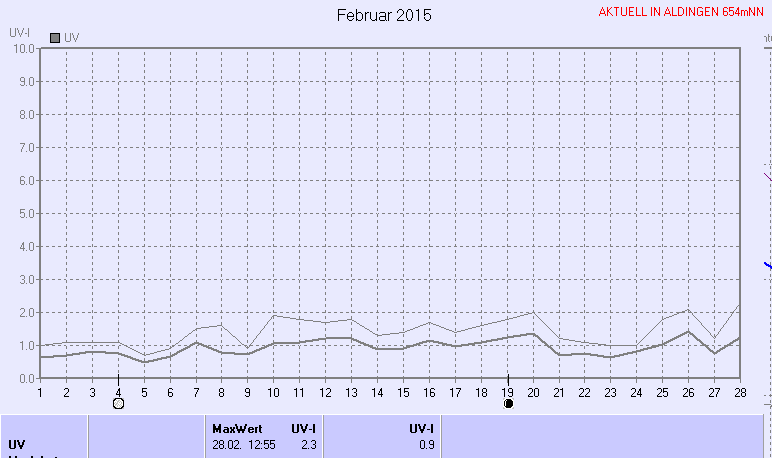Click the max date '28.02. 12:55' cell
This screenshot has height=458, width=772.
(x=243, y=444)
